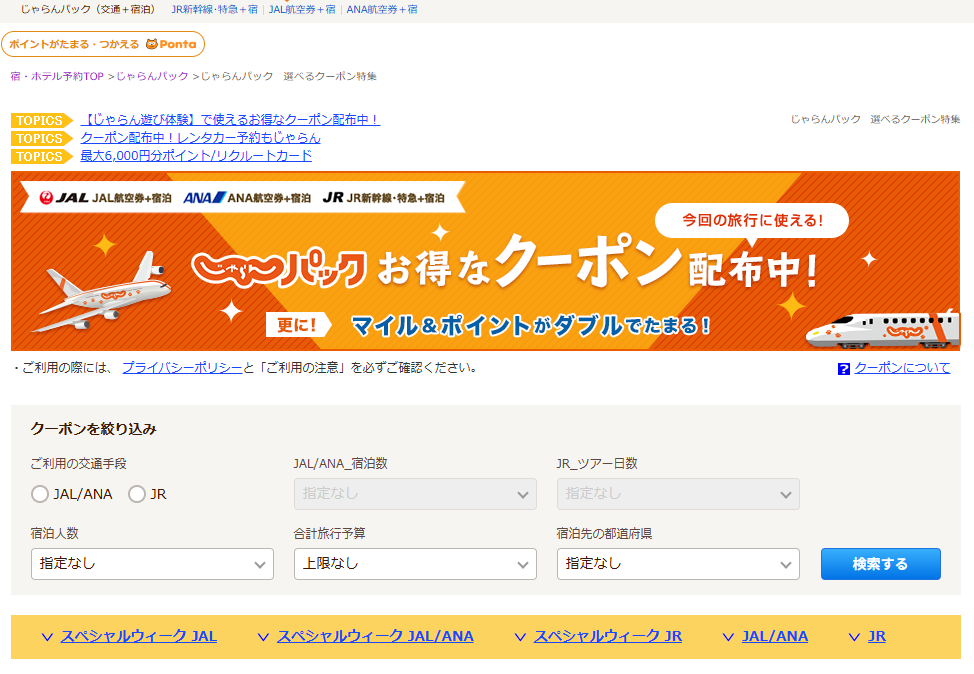The image size is (974, 674).
Task: Open the 宿泊人数 dropdown
Action: [152, 564]
